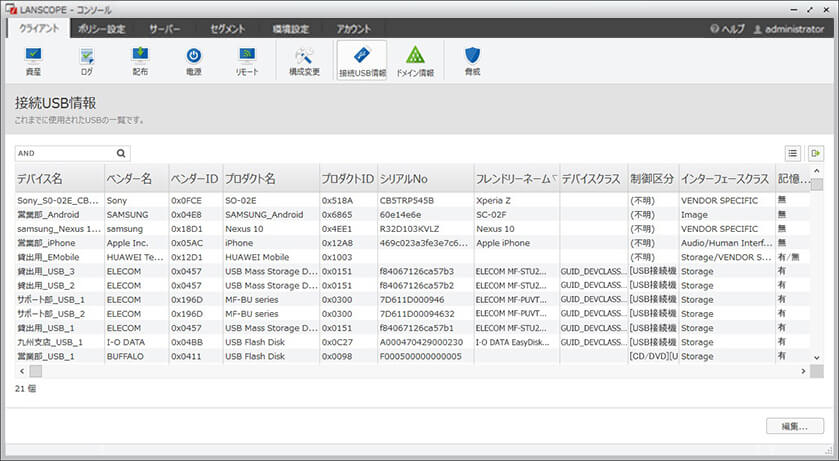
Task: Switch to the クライアント tab
Action: 39,28
